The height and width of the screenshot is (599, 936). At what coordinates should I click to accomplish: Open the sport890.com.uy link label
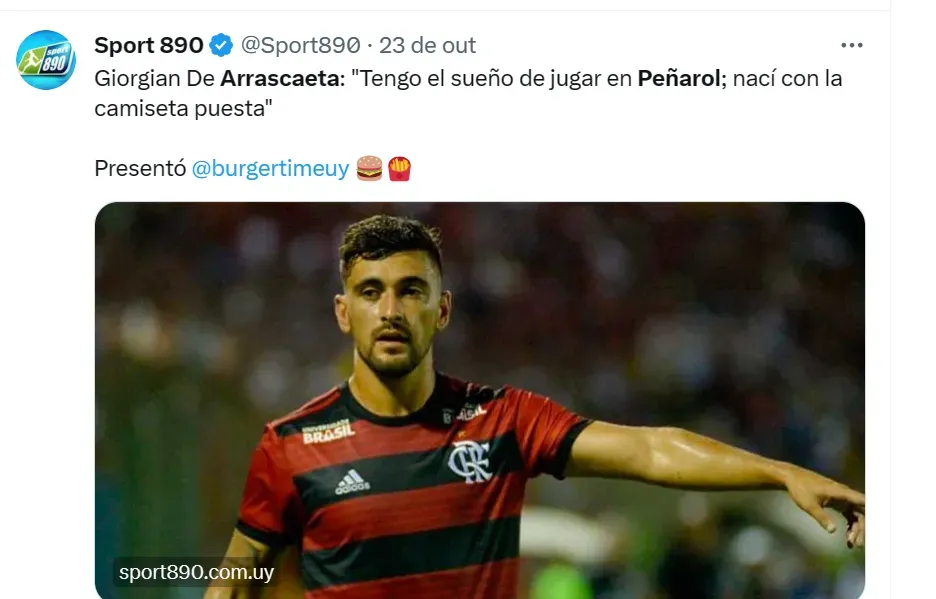coord(196,572)
